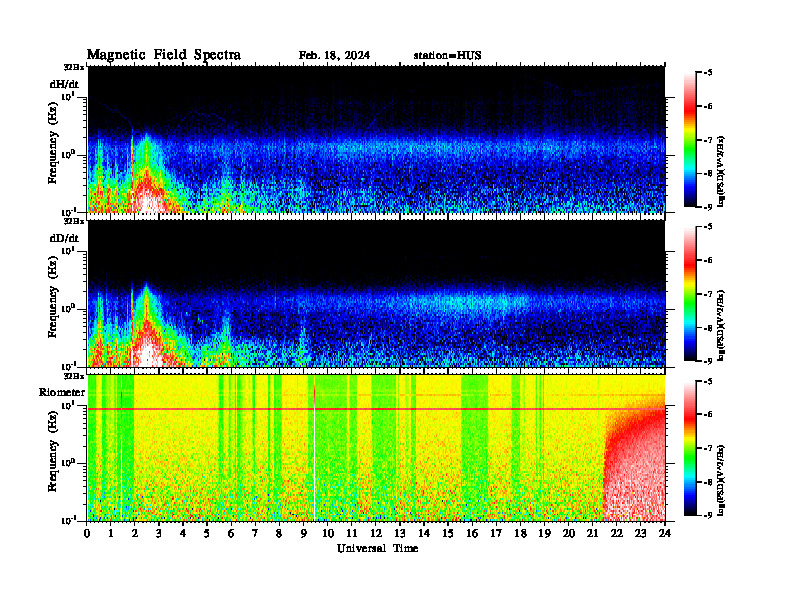The width and height of the screenshot is (792, 612).
Task: Click the "-7" tick on the top colorbar
Action: click(x=708, y=140)
